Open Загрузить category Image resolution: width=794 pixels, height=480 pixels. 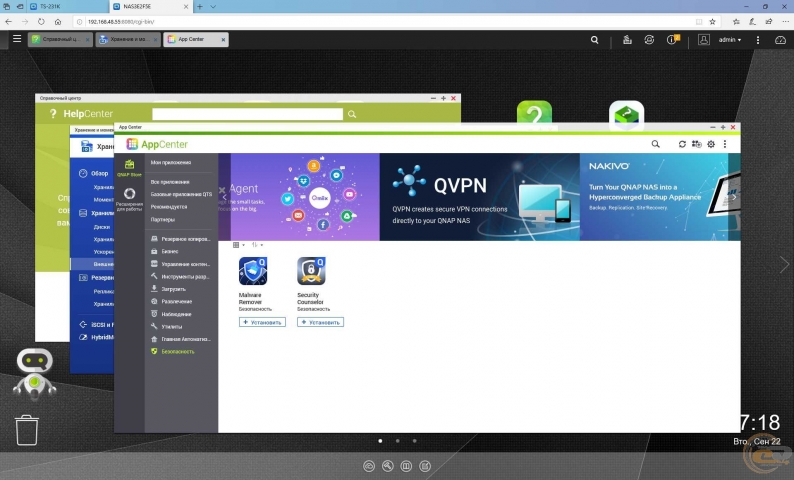(168, 289)
